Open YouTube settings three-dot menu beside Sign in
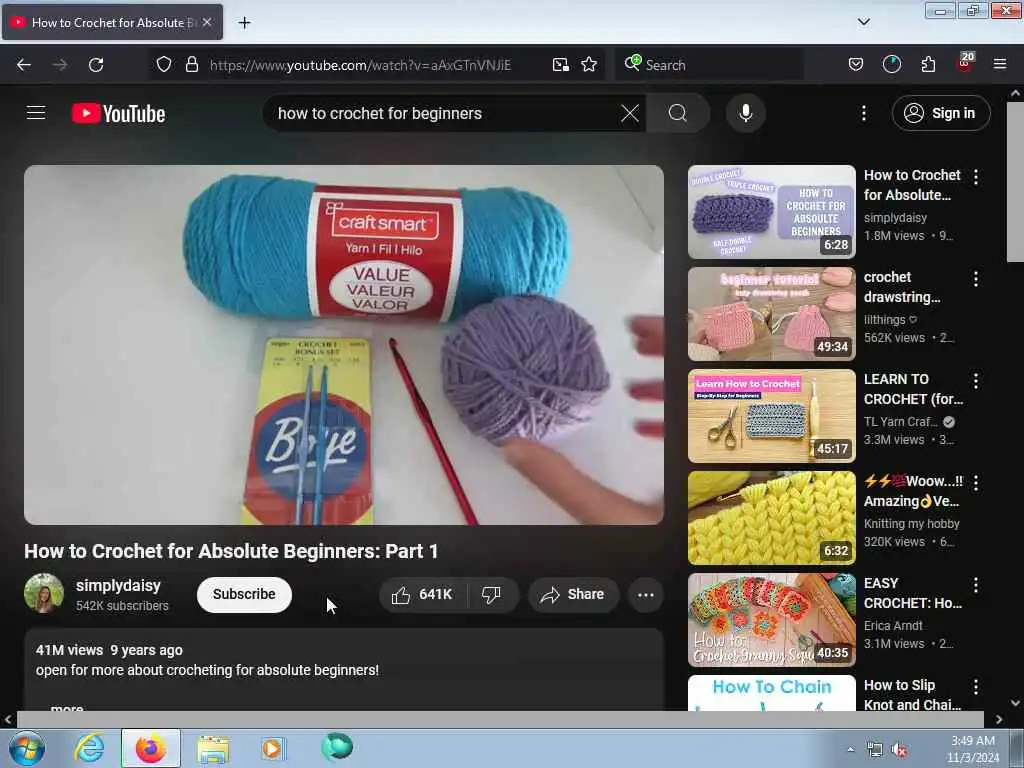The height and width of the screenshot is (768, 1024). 863,113
